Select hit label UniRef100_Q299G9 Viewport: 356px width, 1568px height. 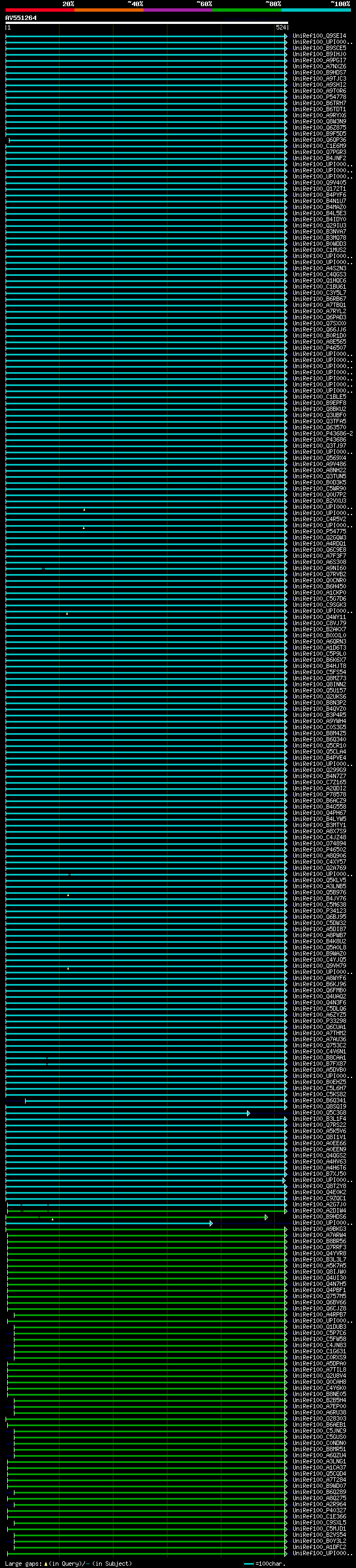coord(319,770)
